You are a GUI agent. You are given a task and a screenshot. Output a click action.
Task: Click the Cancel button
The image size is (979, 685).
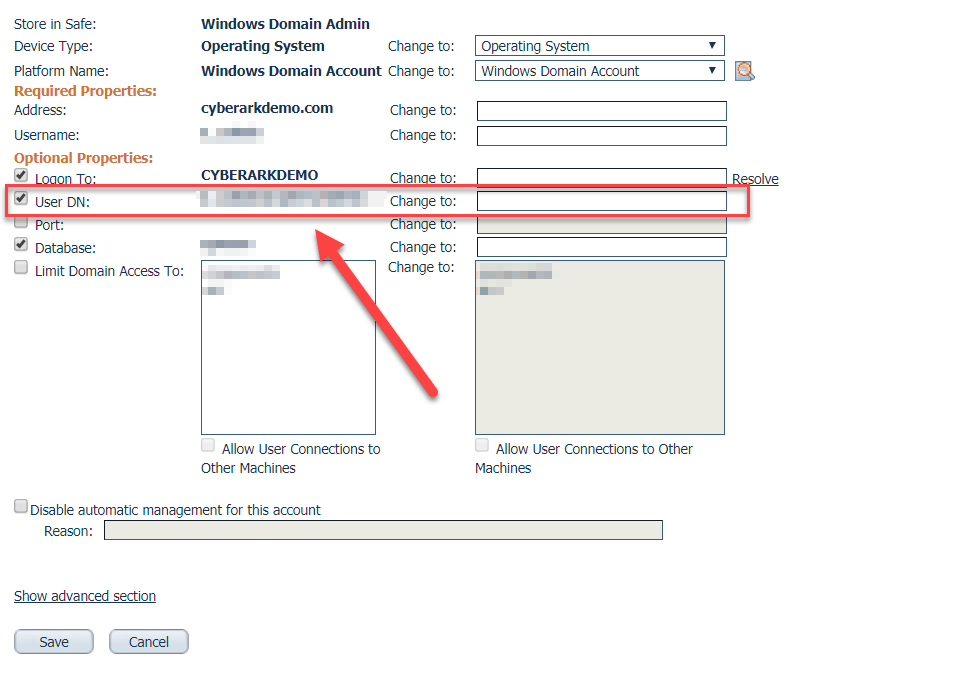149,641
